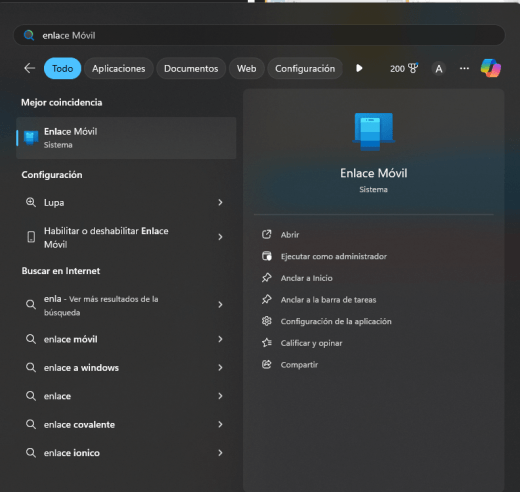This screenshot has height=492, width=520.
Task: Launch the Copilot icon
Action: tap(491, 68)
